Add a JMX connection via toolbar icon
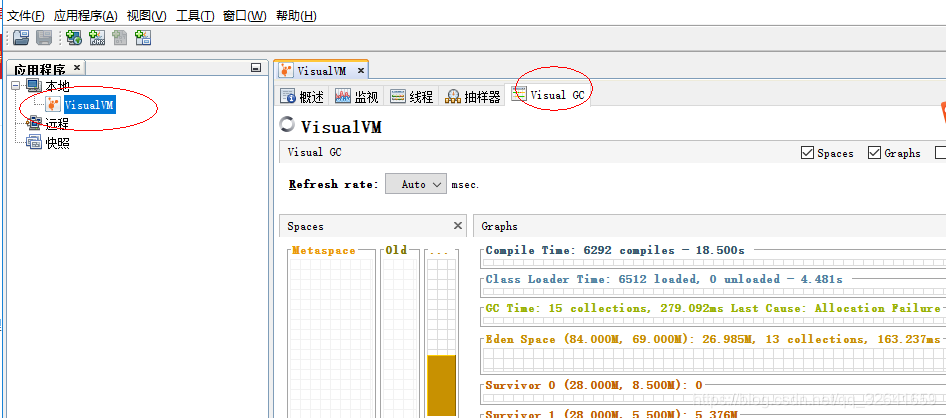This screenshot has height=418, width=946. pos(97,38)
